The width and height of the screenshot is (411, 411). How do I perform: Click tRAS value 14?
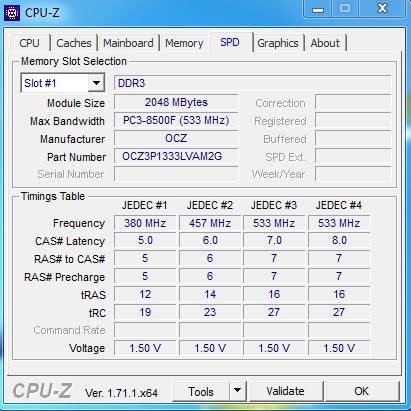(x=210, y=294)
